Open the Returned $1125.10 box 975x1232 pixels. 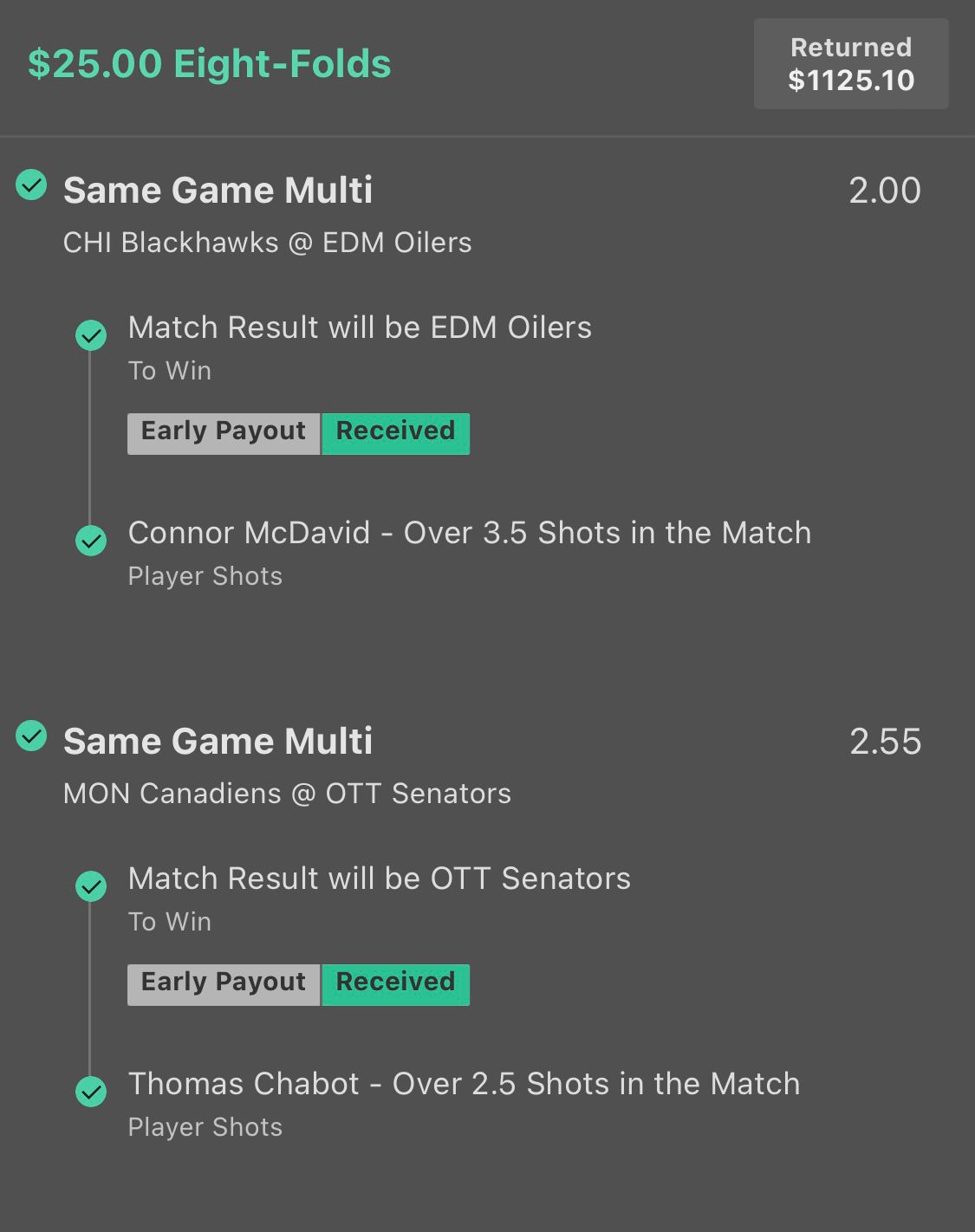[x=851, y=64]
